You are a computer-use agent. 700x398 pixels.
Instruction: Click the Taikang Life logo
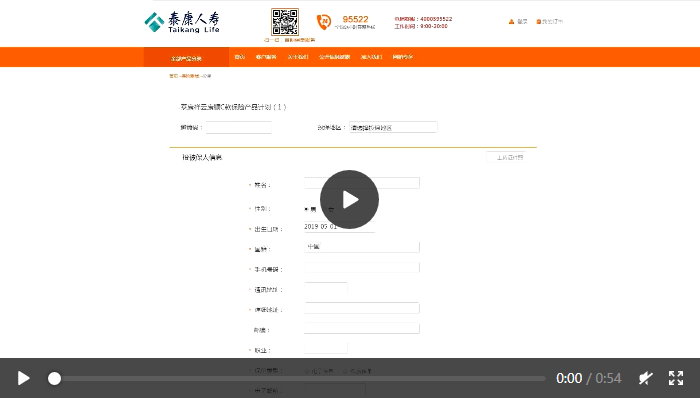[x=182, y=22]
